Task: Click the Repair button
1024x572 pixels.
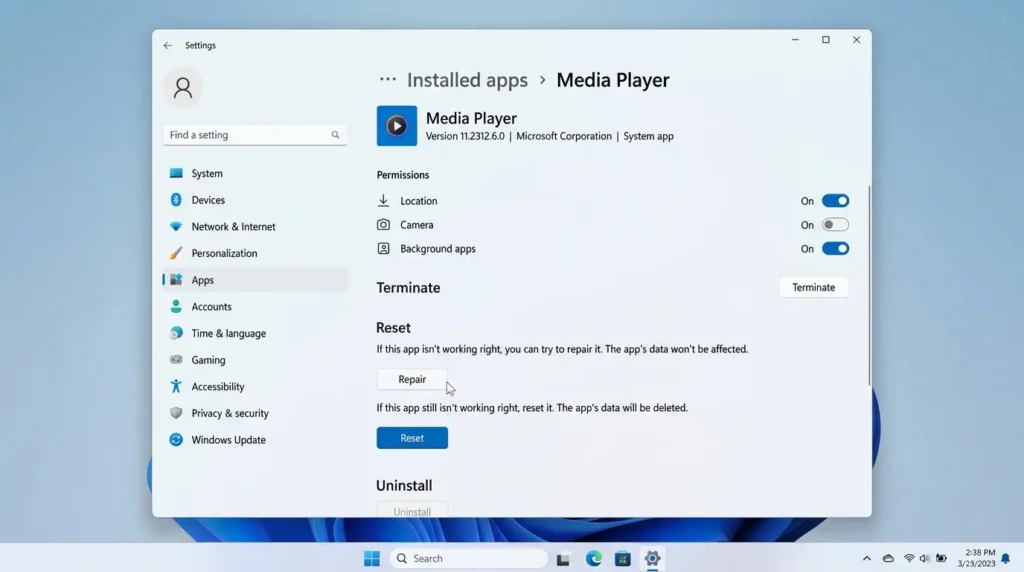Action: (412, 379)
